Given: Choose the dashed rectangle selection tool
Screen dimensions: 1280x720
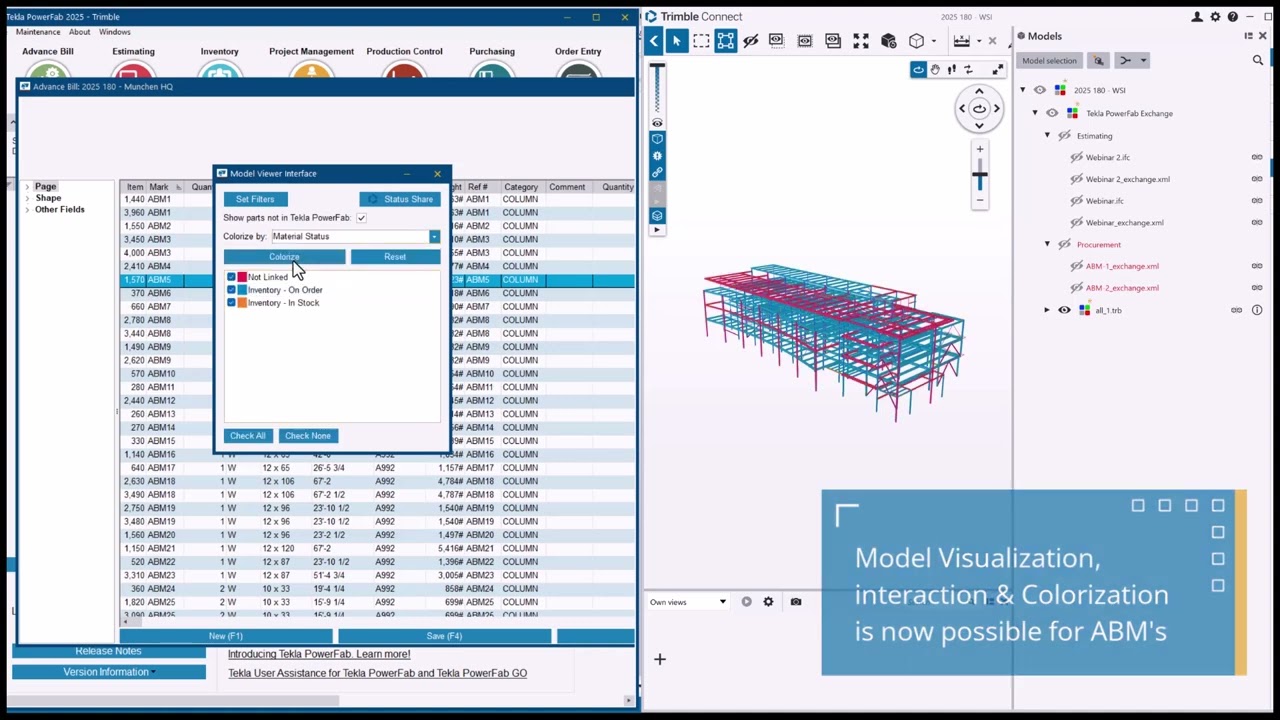Looking at the screenshot, I should [x=701, y=41].
